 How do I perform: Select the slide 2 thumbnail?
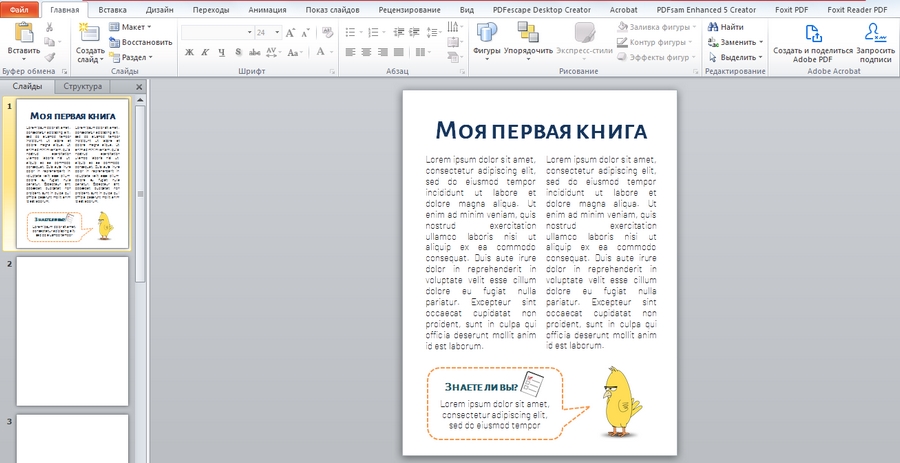point(71,330)
